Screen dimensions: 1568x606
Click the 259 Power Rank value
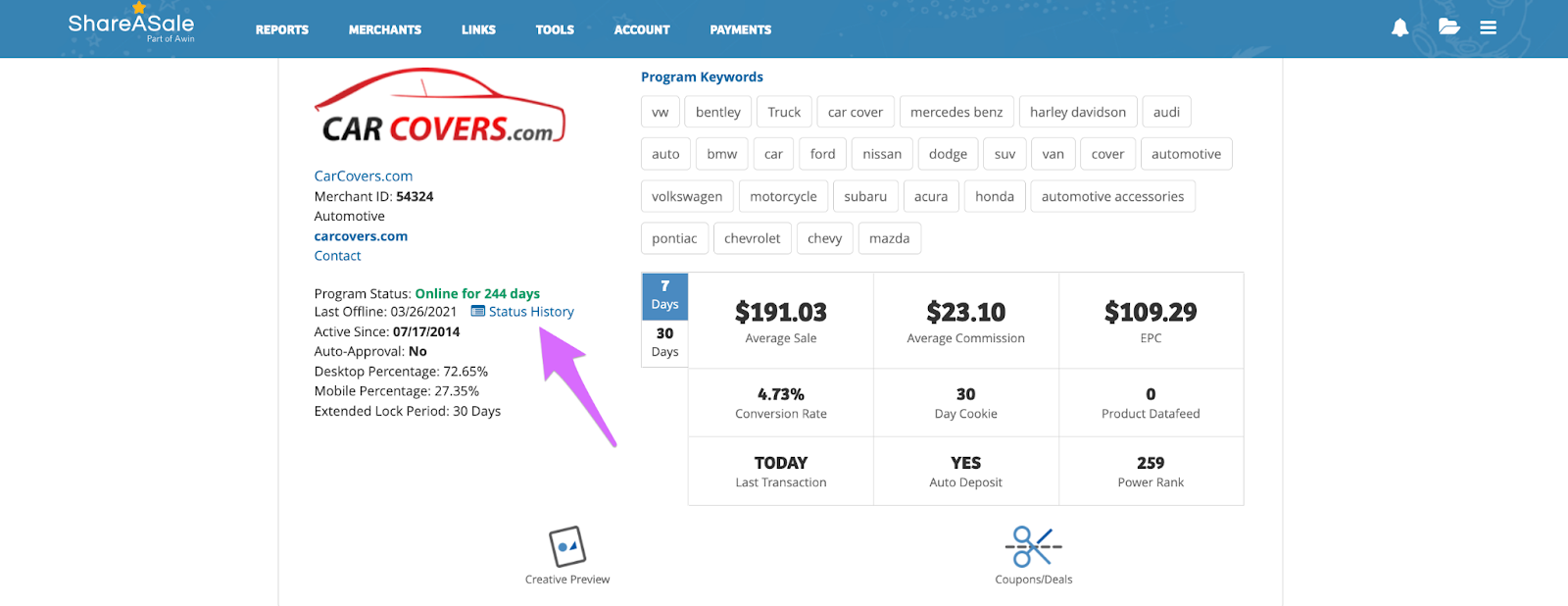1151,463
